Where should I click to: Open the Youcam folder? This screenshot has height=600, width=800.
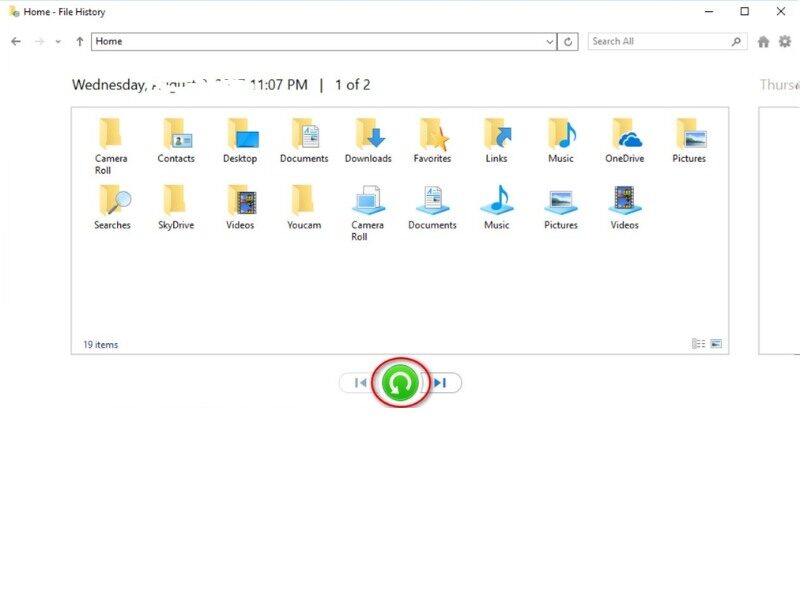point(304,207)
